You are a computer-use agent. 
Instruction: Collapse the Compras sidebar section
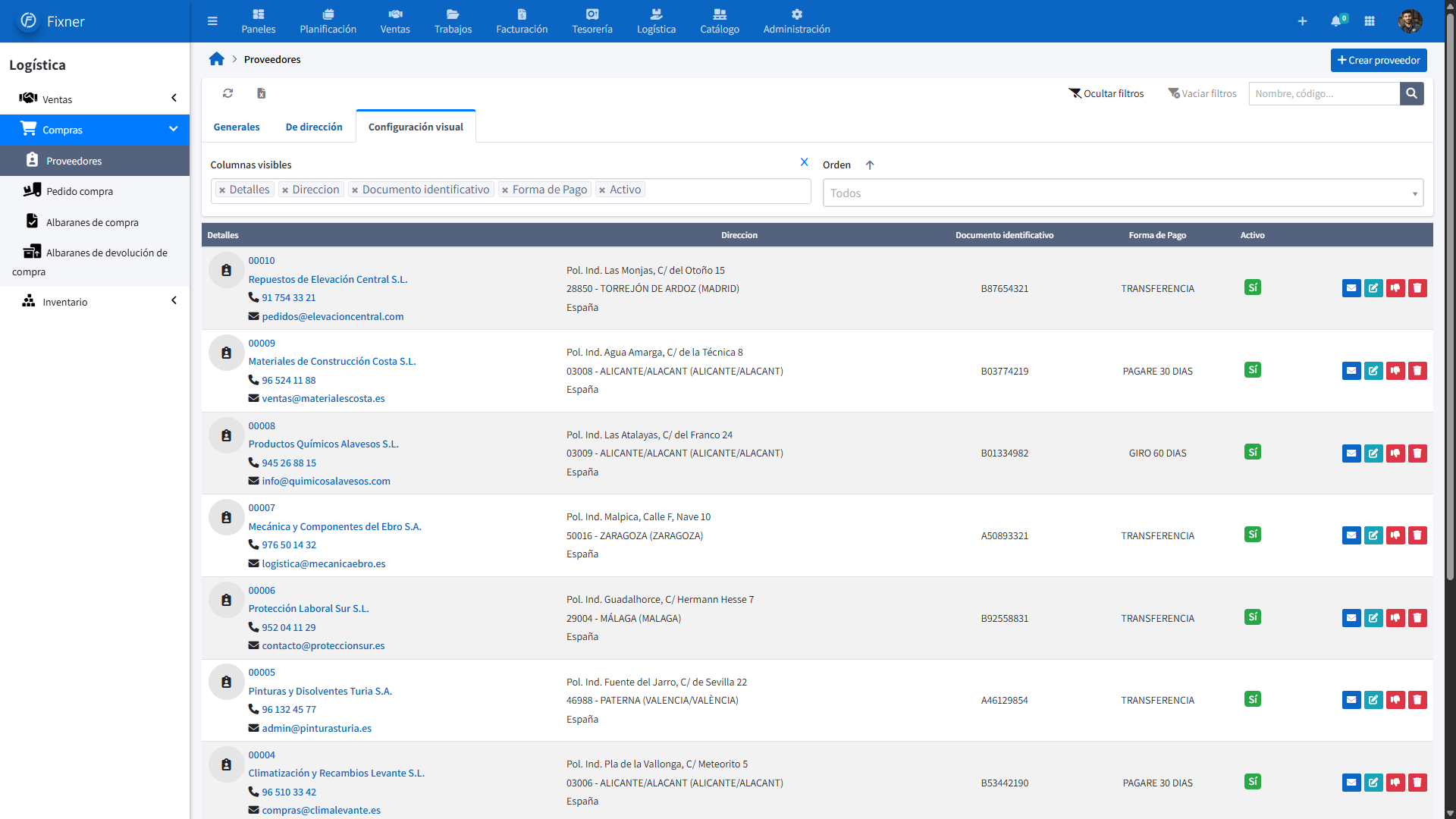coord(173,130)
